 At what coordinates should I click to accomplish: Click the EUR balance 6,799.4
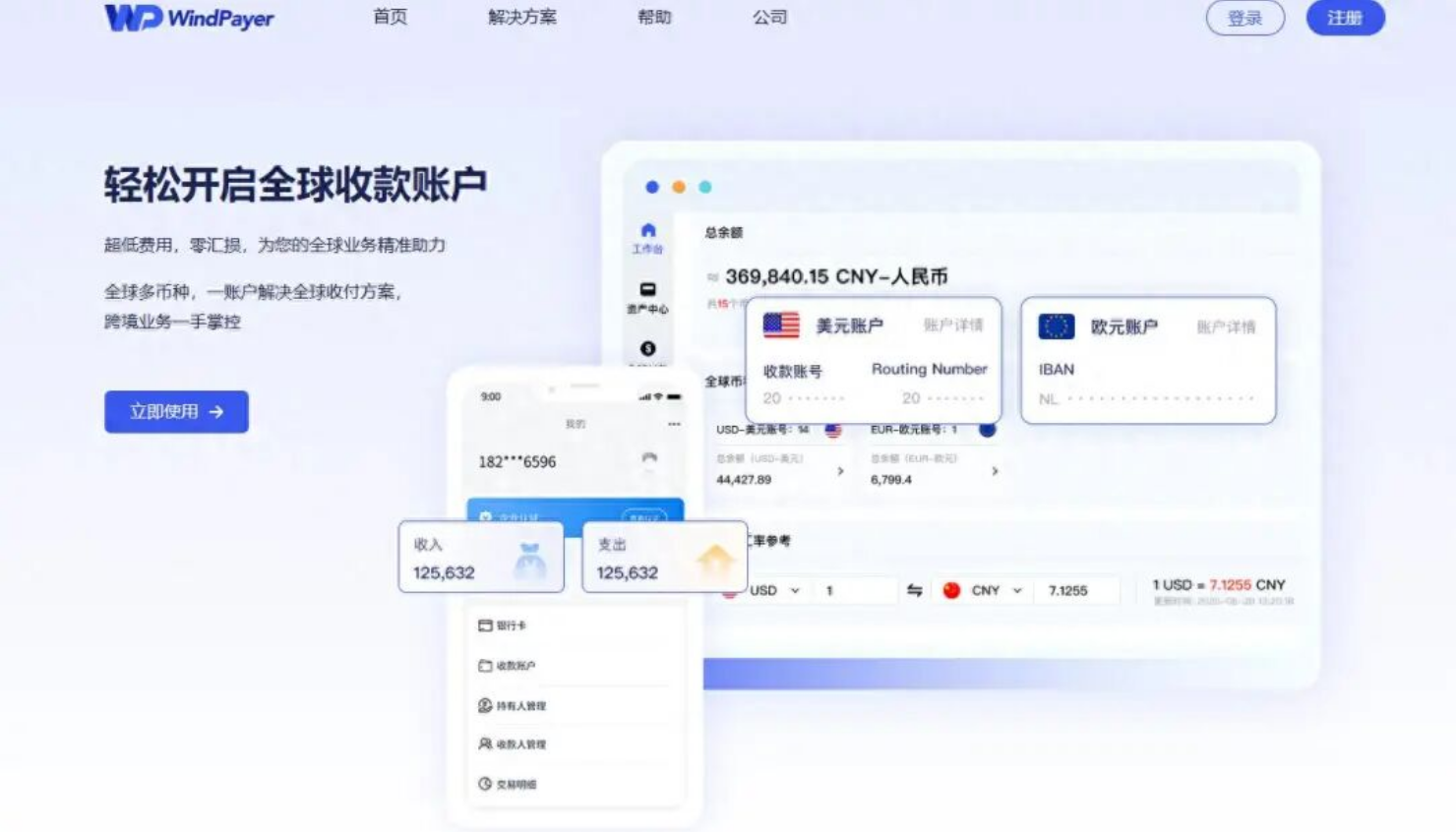pos(891,480)
